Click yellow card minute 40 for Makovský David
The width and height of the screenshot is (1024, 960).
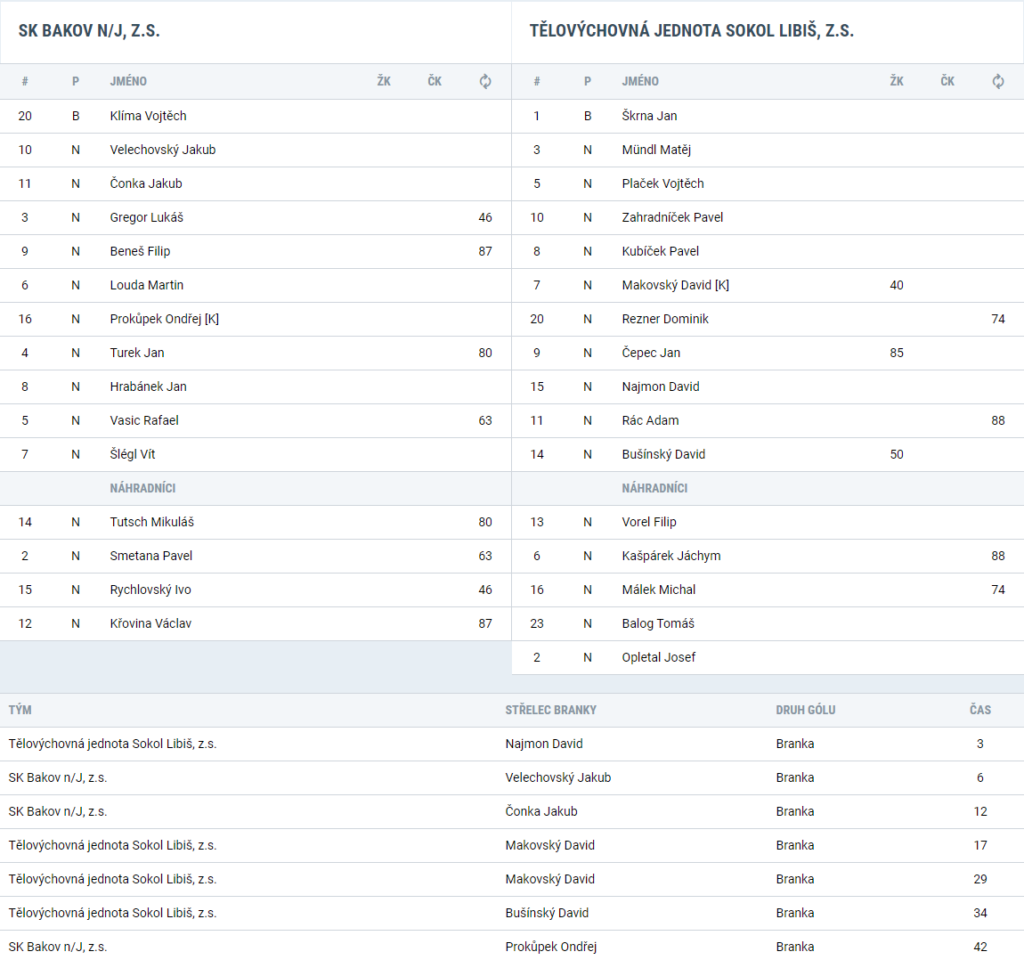(x=897, y=285)
